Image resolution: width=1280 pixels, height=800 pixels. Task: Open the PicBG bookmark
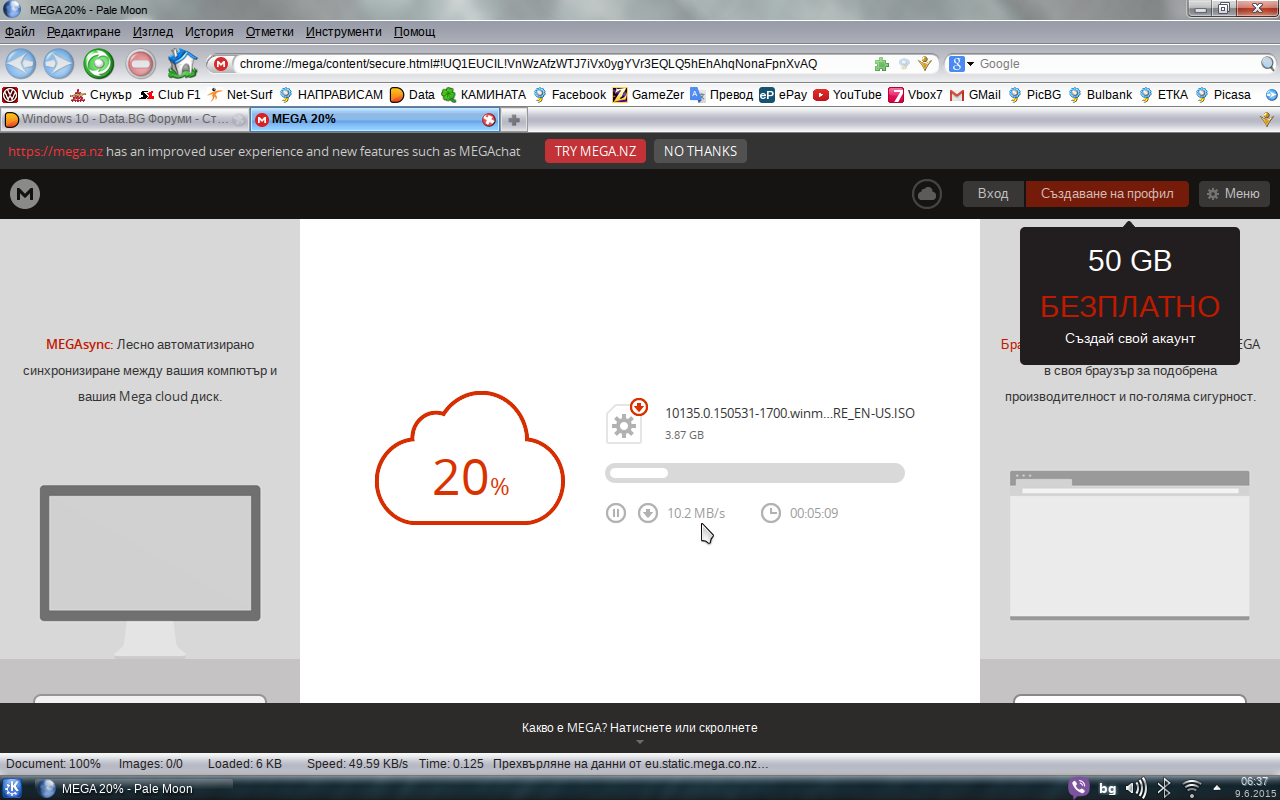pos(1035,95)
